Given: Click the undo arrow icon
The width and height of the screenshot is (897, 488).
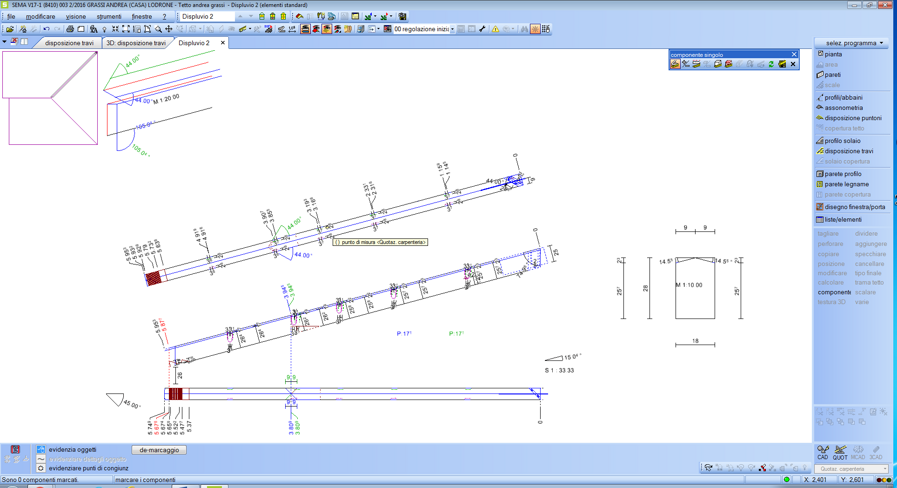Looking at the screenshot, I should tap(46, 29).
